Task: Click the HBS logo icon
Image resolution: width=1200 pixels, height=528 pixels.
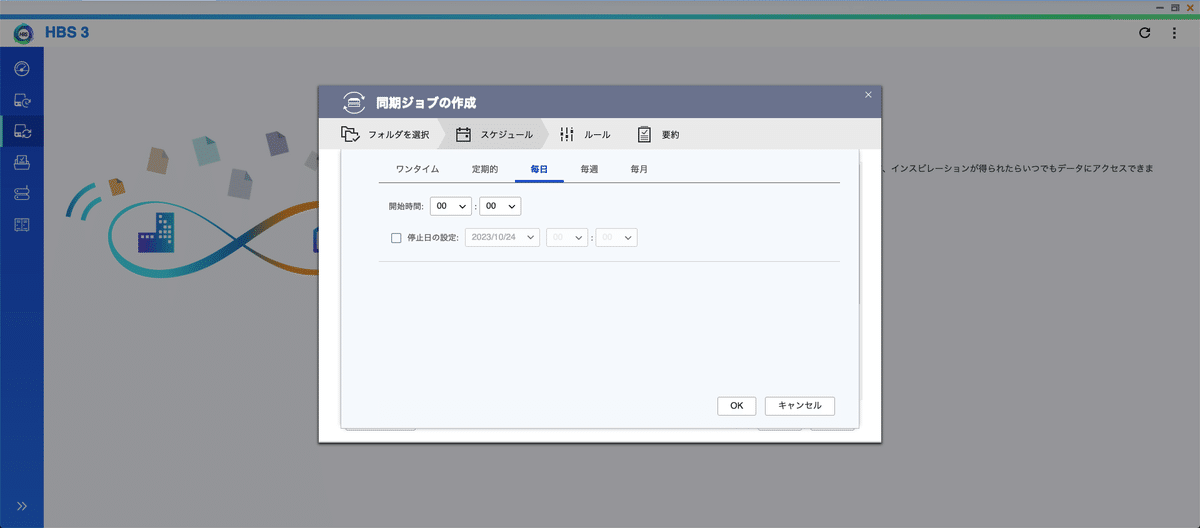Action: tap(23, 33)
